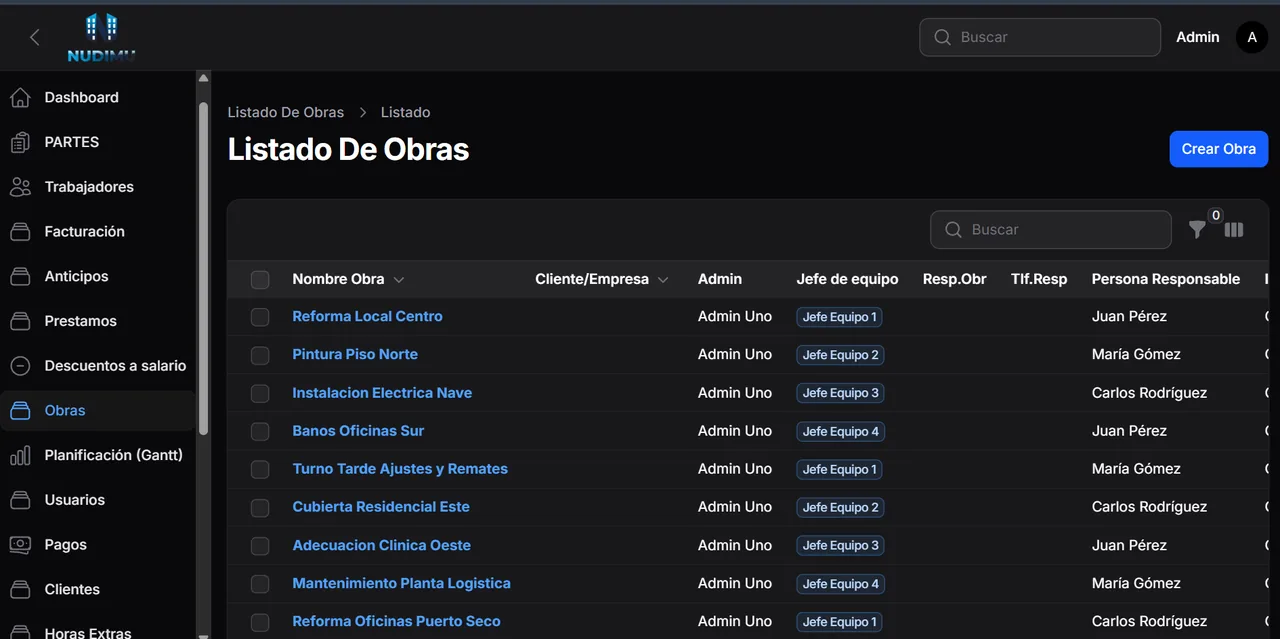The height and width of the screenshot is (639, 1280).
Task: Sort by Nombre Obra column chevron
Action: click(399, 280)
